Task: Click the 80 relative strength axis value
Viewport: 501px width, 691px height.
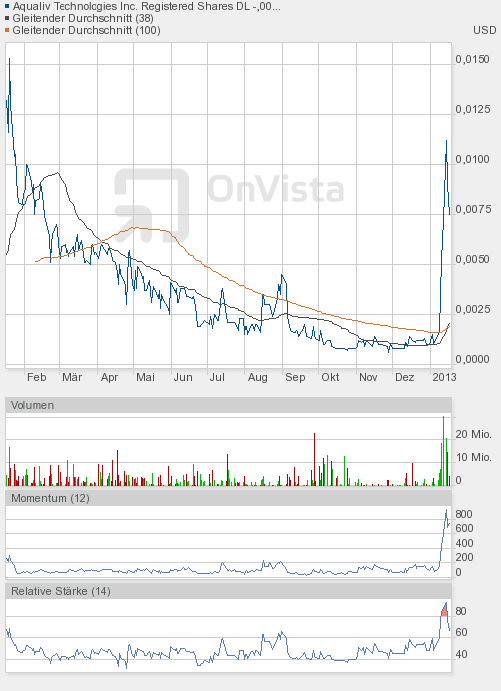Action: coord(461,611)
